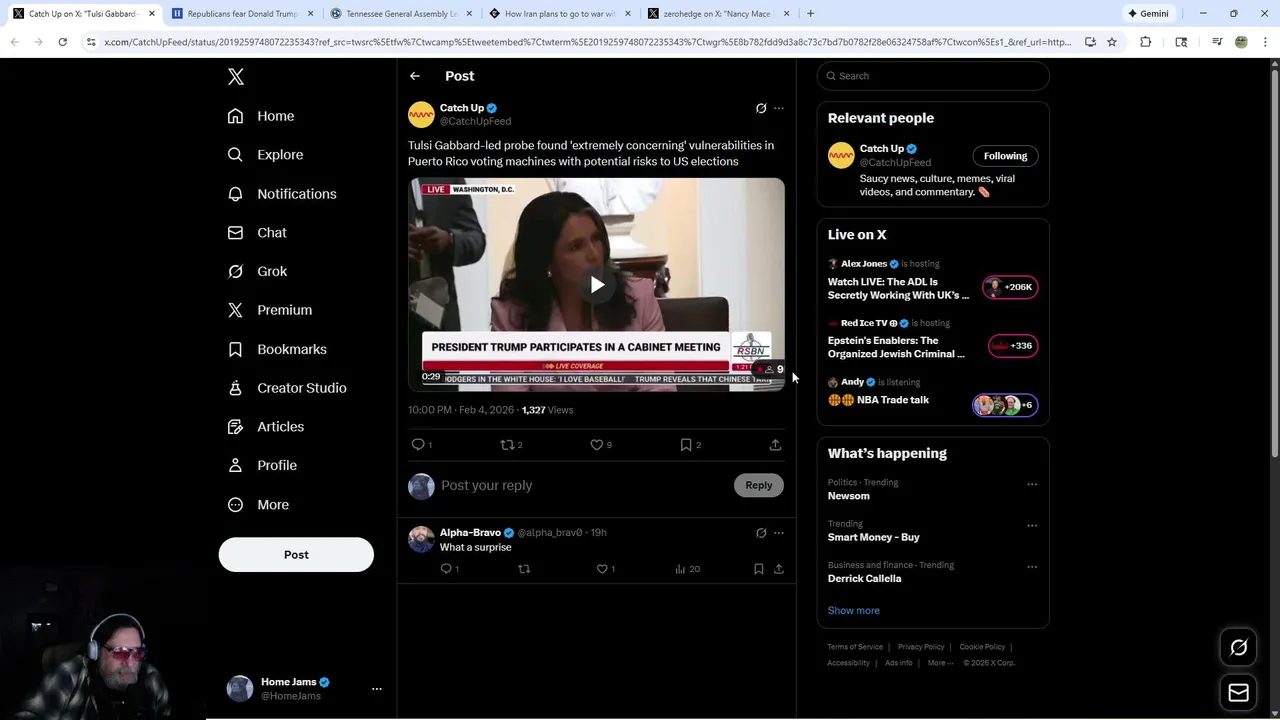Open floating Messages button

coord(1238,693)
